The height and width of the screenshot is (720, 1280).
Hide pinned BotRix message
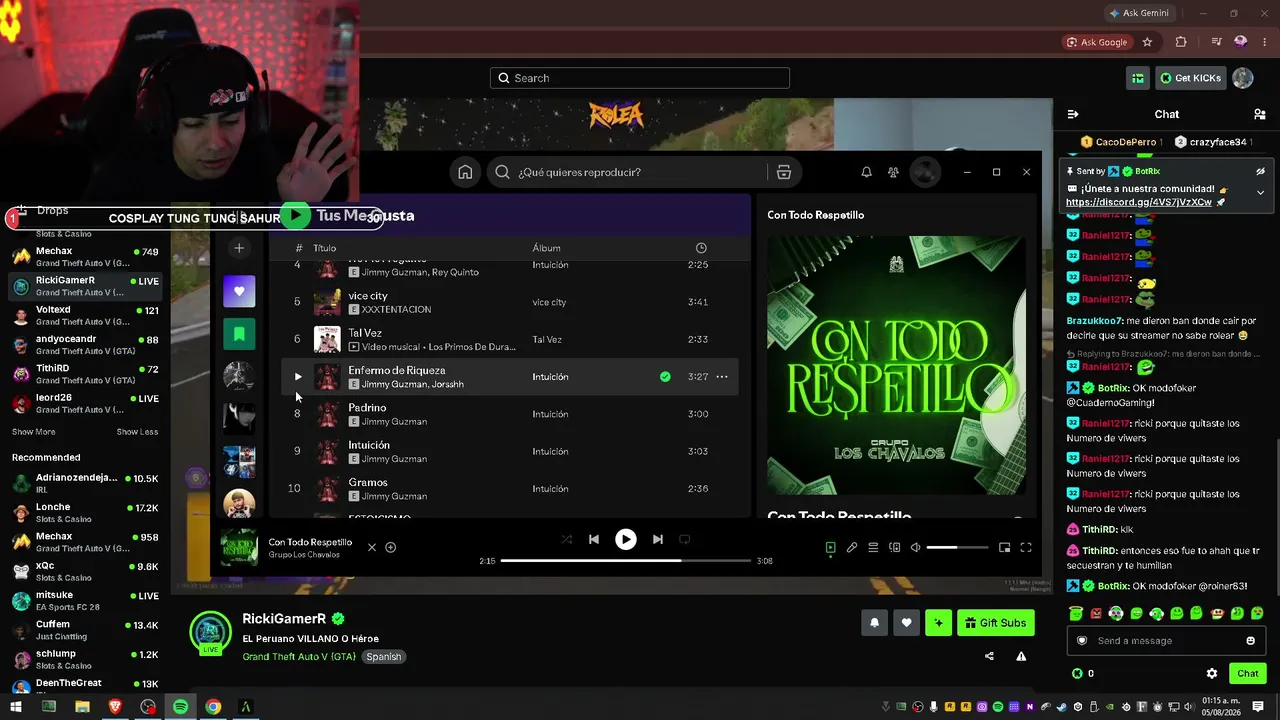pos(1261,172)
